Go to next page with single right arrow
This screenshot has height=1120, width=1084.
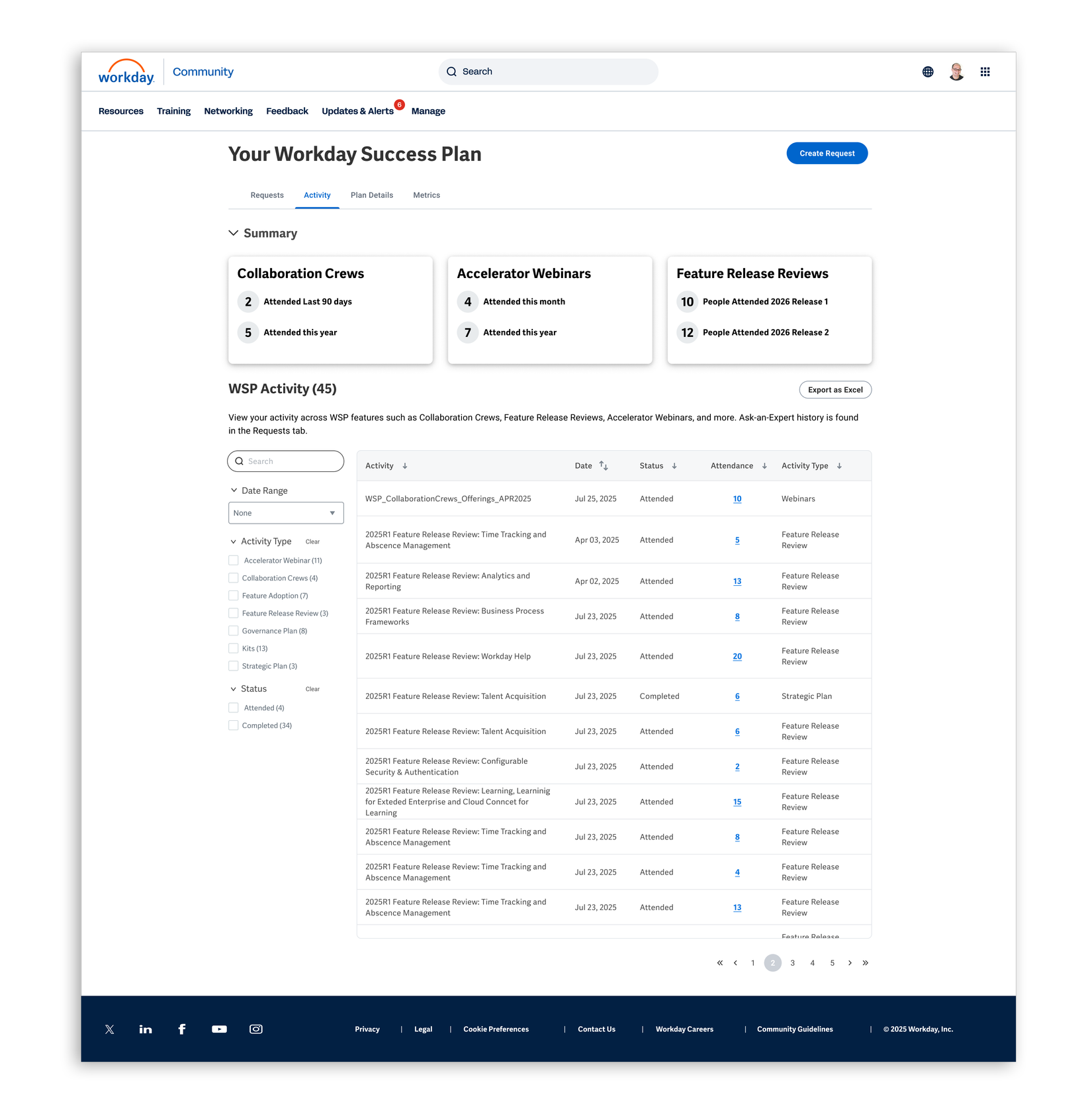[x=850, y=963]
